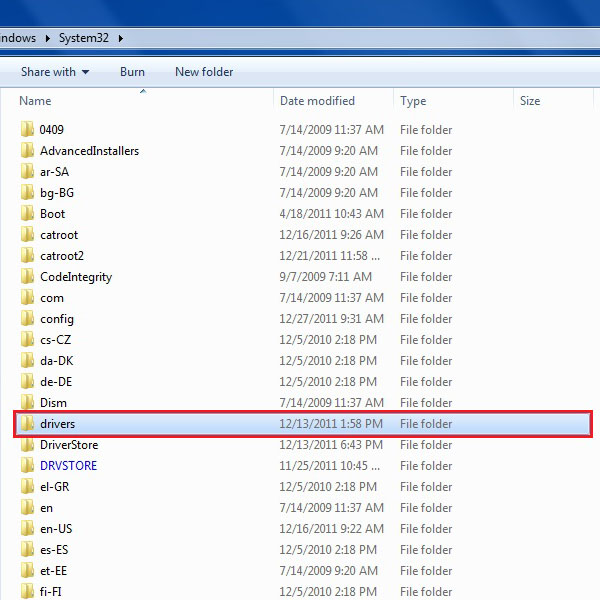Open the 0409 folder icon

tap(27, 129)
